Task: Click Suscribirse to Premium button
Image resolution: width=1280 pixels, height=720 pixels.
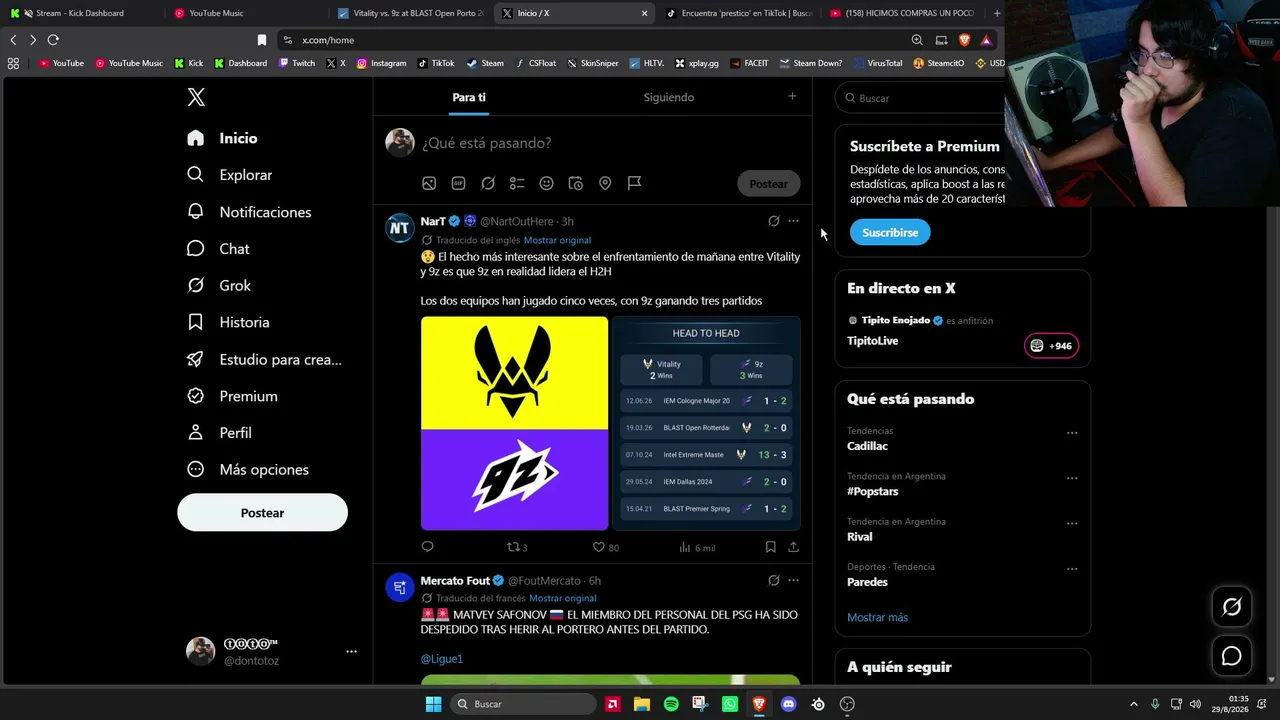Action: [x=890, y=232]
